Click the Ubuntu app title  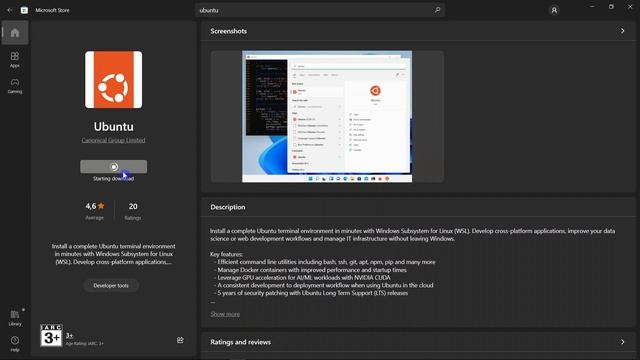click(113, 127)
